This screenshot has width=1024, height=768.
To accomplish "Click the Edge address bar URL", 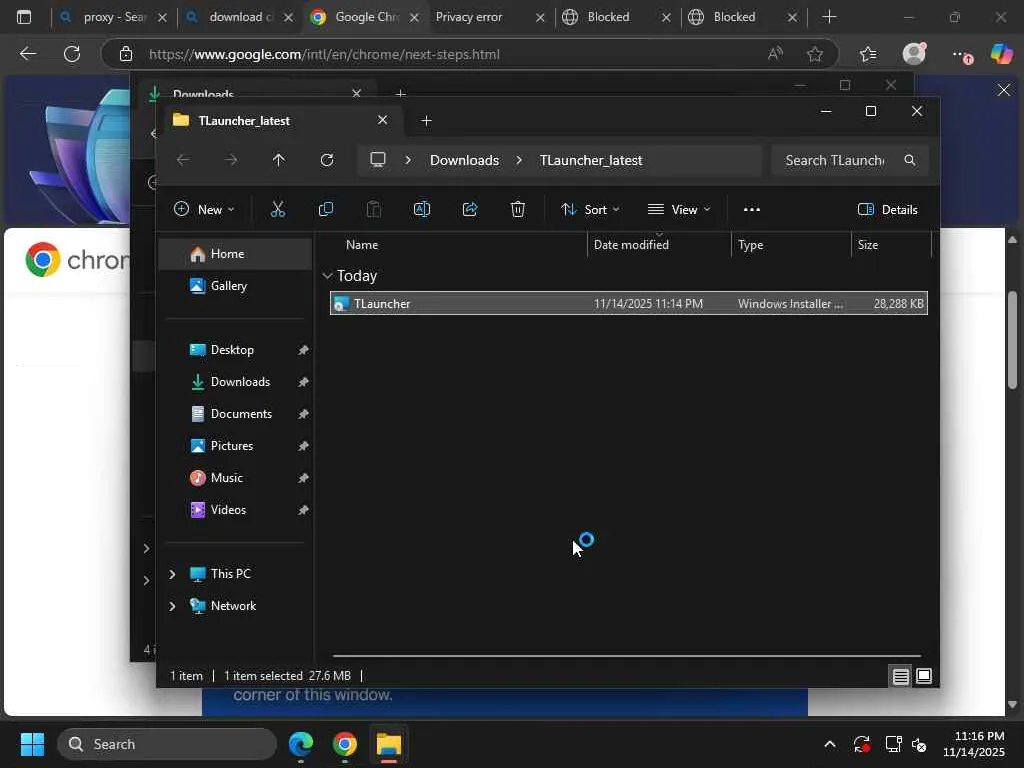I will point(324,54).
